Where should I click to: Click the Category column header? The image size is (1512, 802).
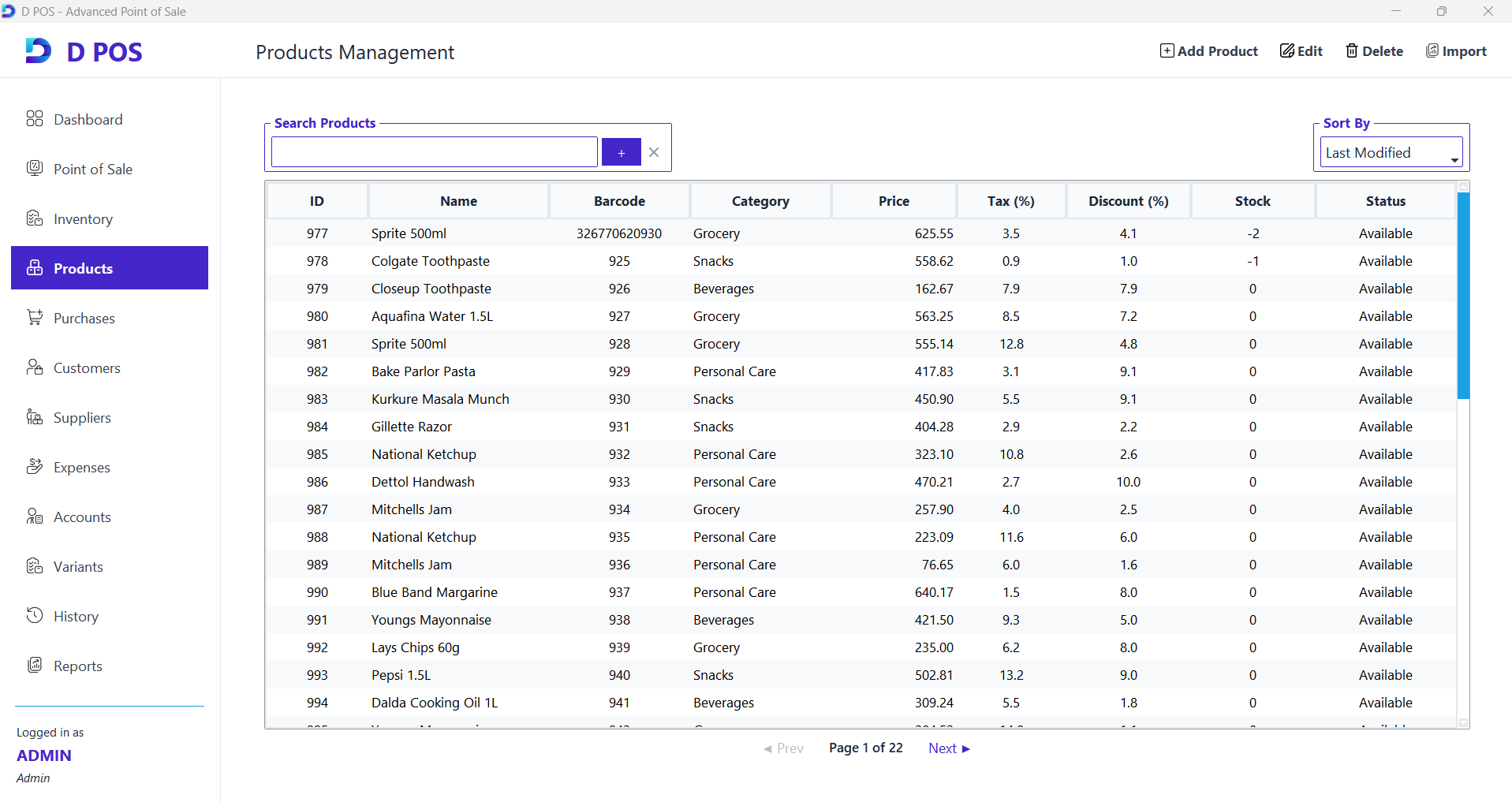click(760, 201)
